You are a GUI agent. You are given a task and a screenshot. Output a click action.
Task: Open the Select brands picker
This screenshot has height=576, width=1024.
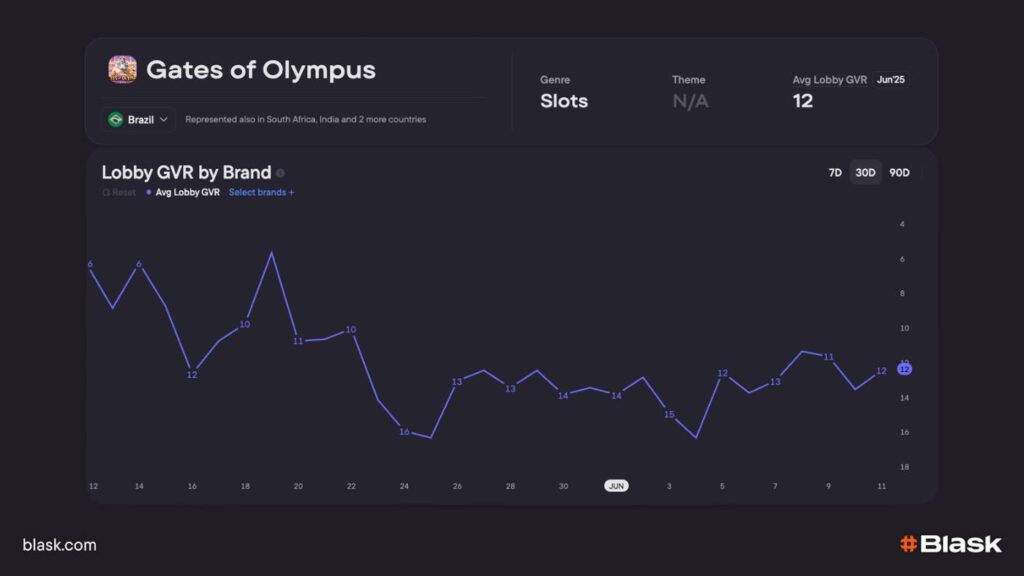pyautogui.click(x=261, y=192)
